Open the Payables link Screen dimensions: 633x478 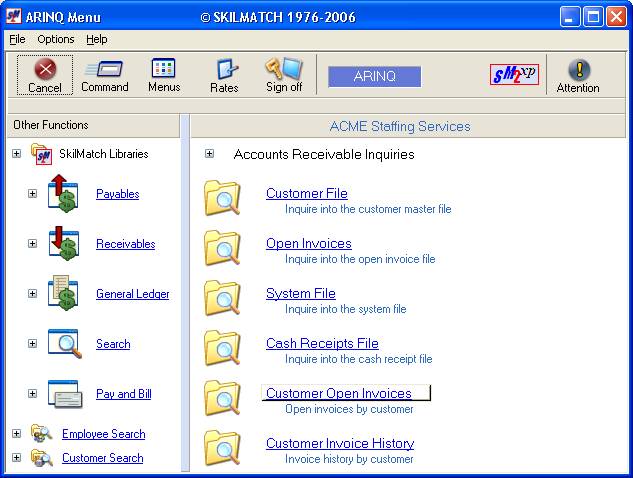coord(117,194)
